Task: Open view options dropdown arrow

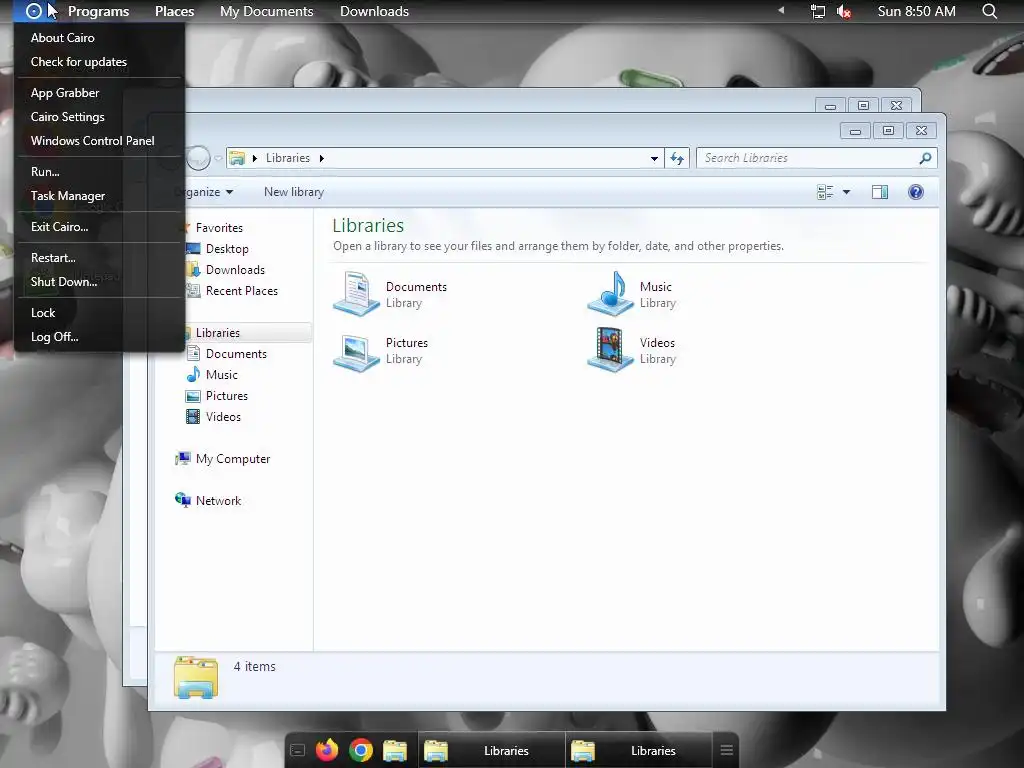Action: coord(846,192)
